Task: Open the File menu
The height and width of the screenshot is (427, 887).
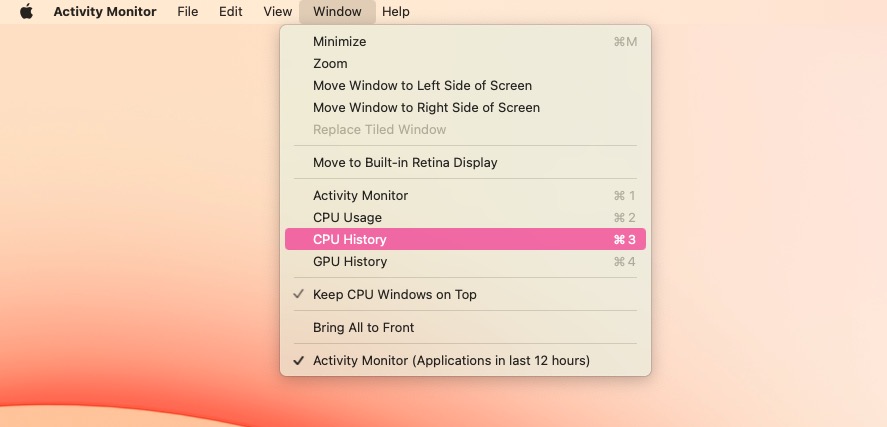Action: coord(187,12)
